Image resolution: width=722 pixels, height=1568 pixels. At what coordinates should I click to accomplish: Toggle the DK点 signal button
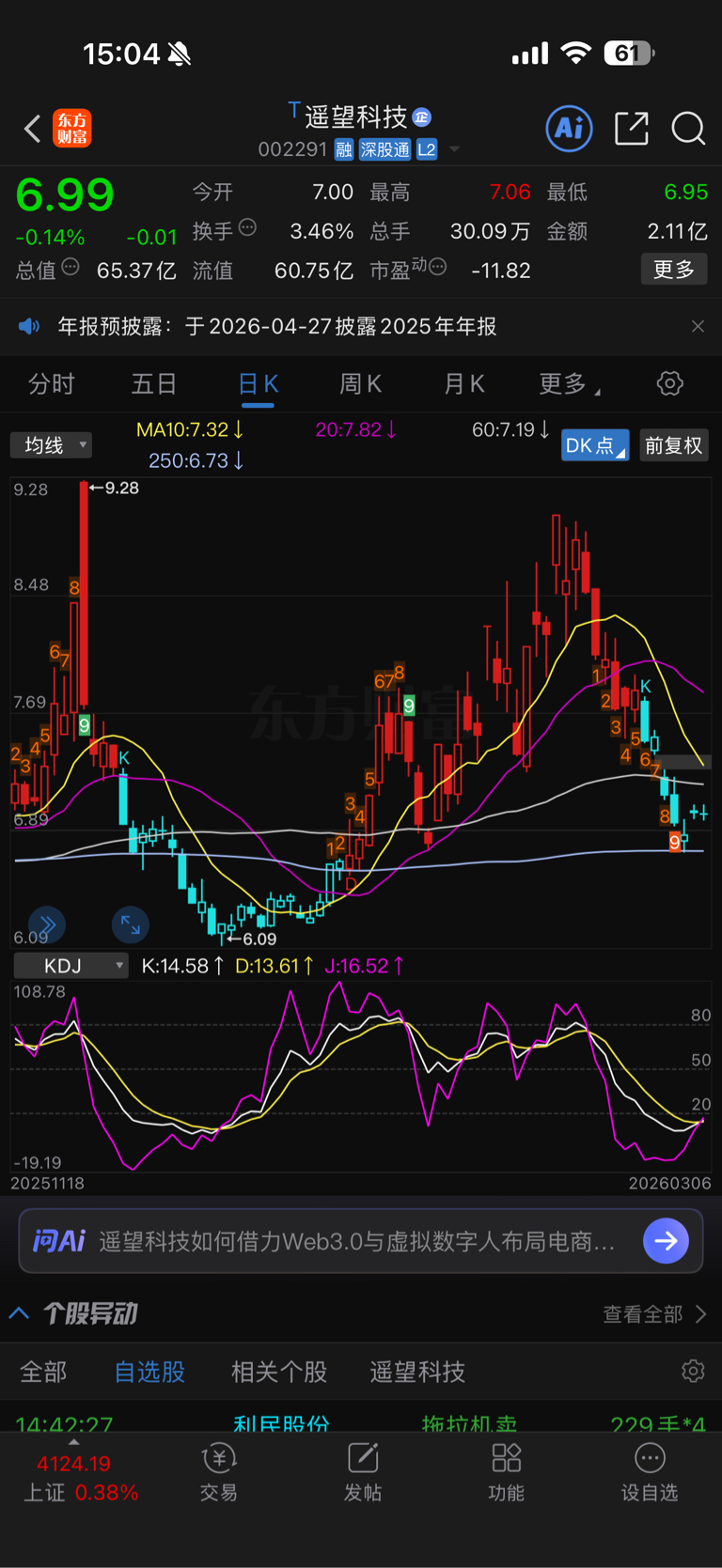coord(595,444)
